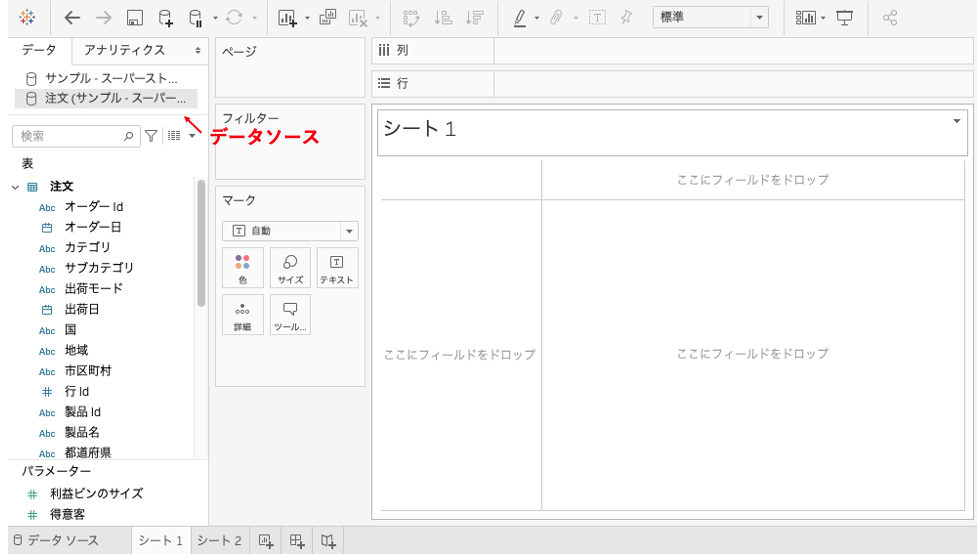Click the Group members paperclip icon
The height and width of the screenshot is (554, 980).
556,18
